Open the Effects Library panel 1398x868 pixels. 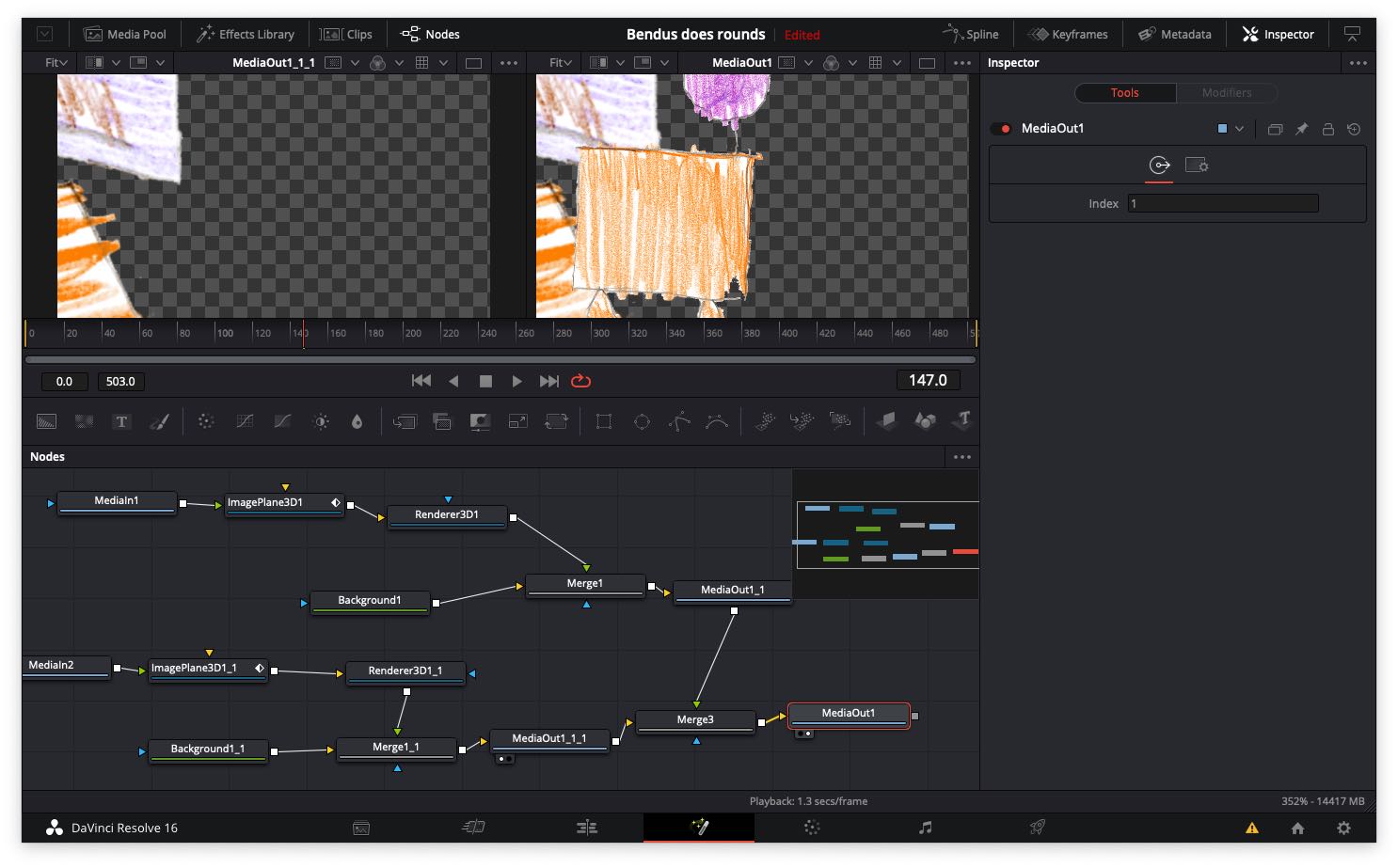(246, 34)
